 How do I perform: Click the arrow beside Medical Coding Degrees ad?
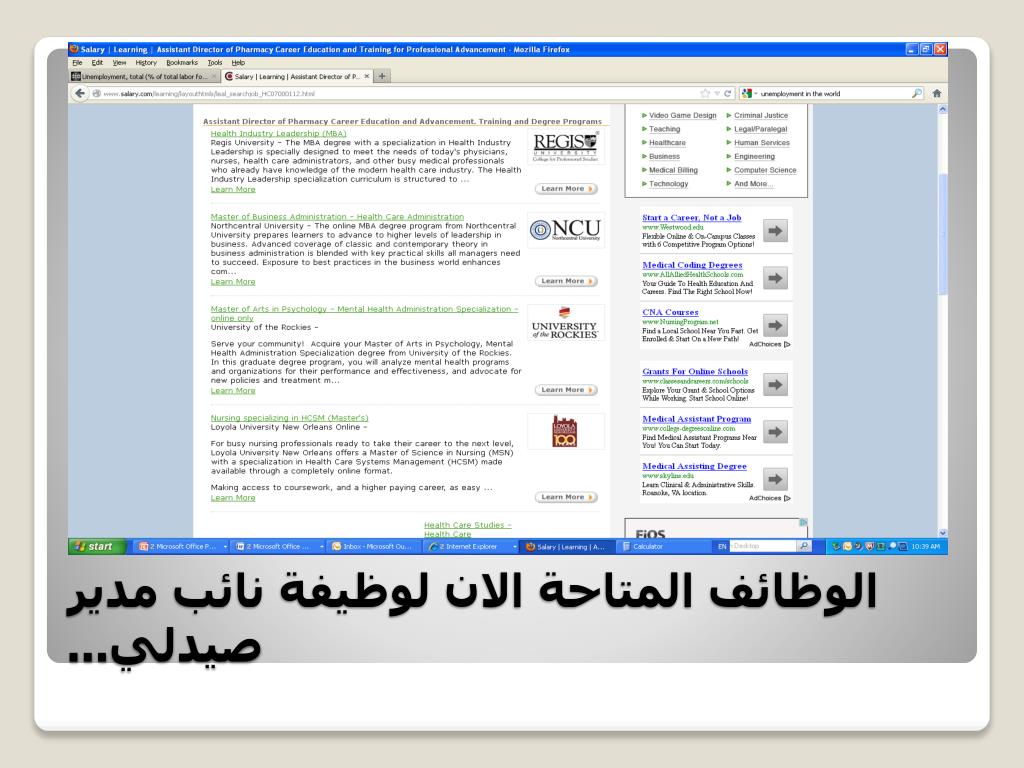pos(775,278)
